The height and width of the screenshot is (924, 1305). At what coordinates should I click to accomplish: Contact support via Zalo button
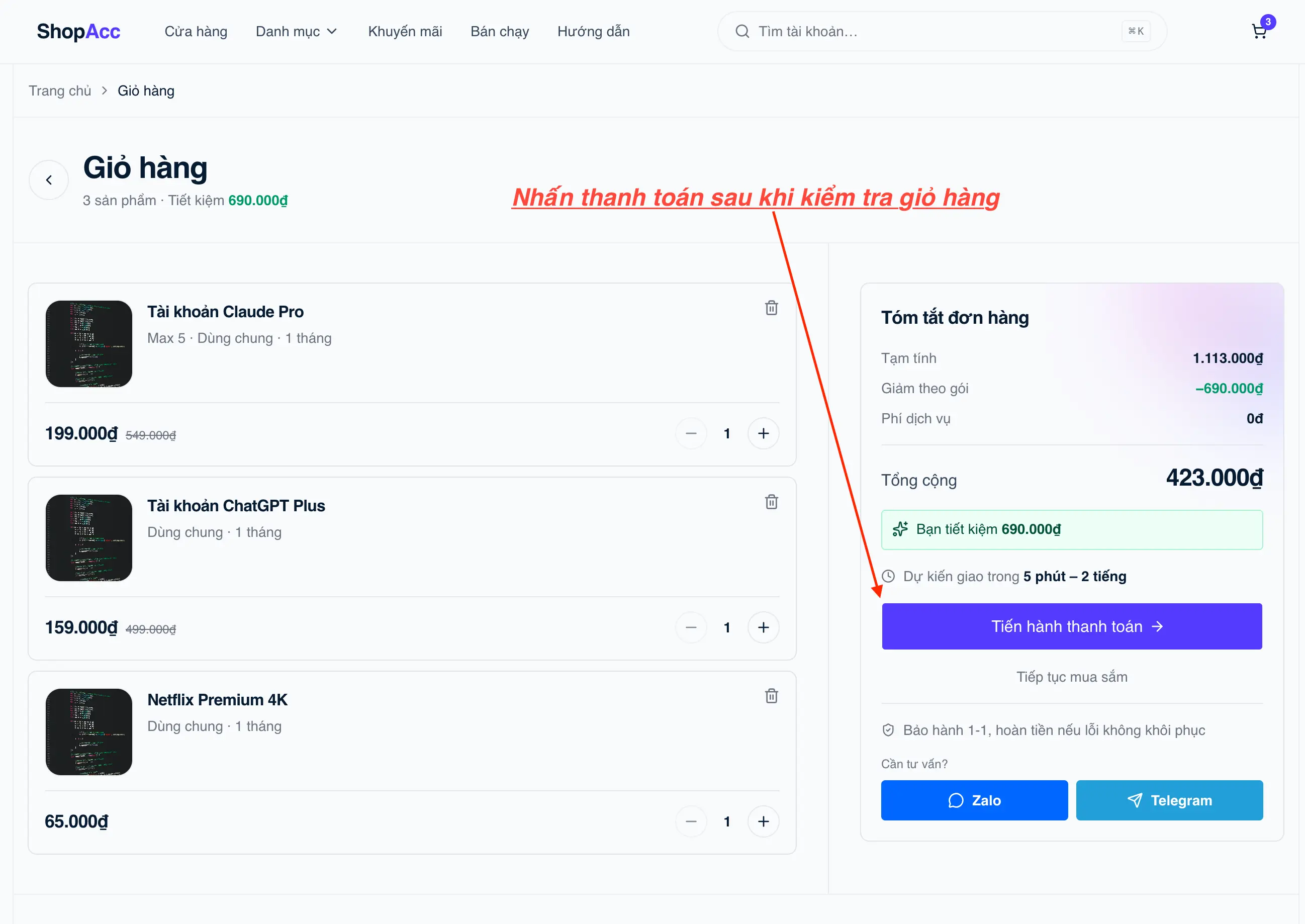pos(975,800)
